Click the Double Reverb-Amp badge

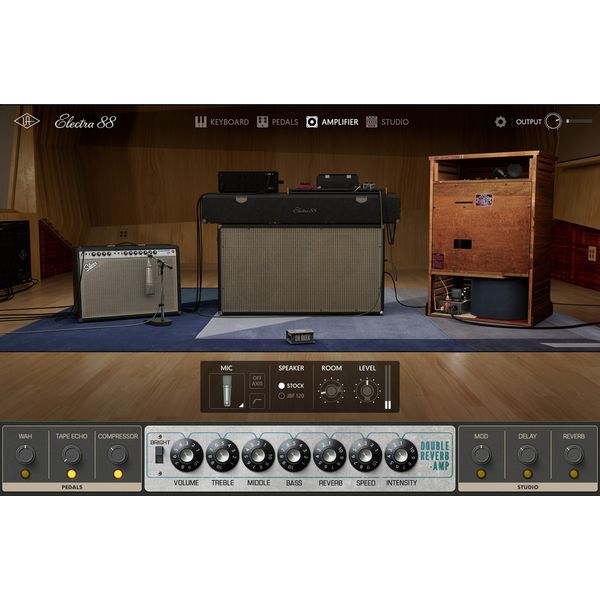(x=435, y=456)
